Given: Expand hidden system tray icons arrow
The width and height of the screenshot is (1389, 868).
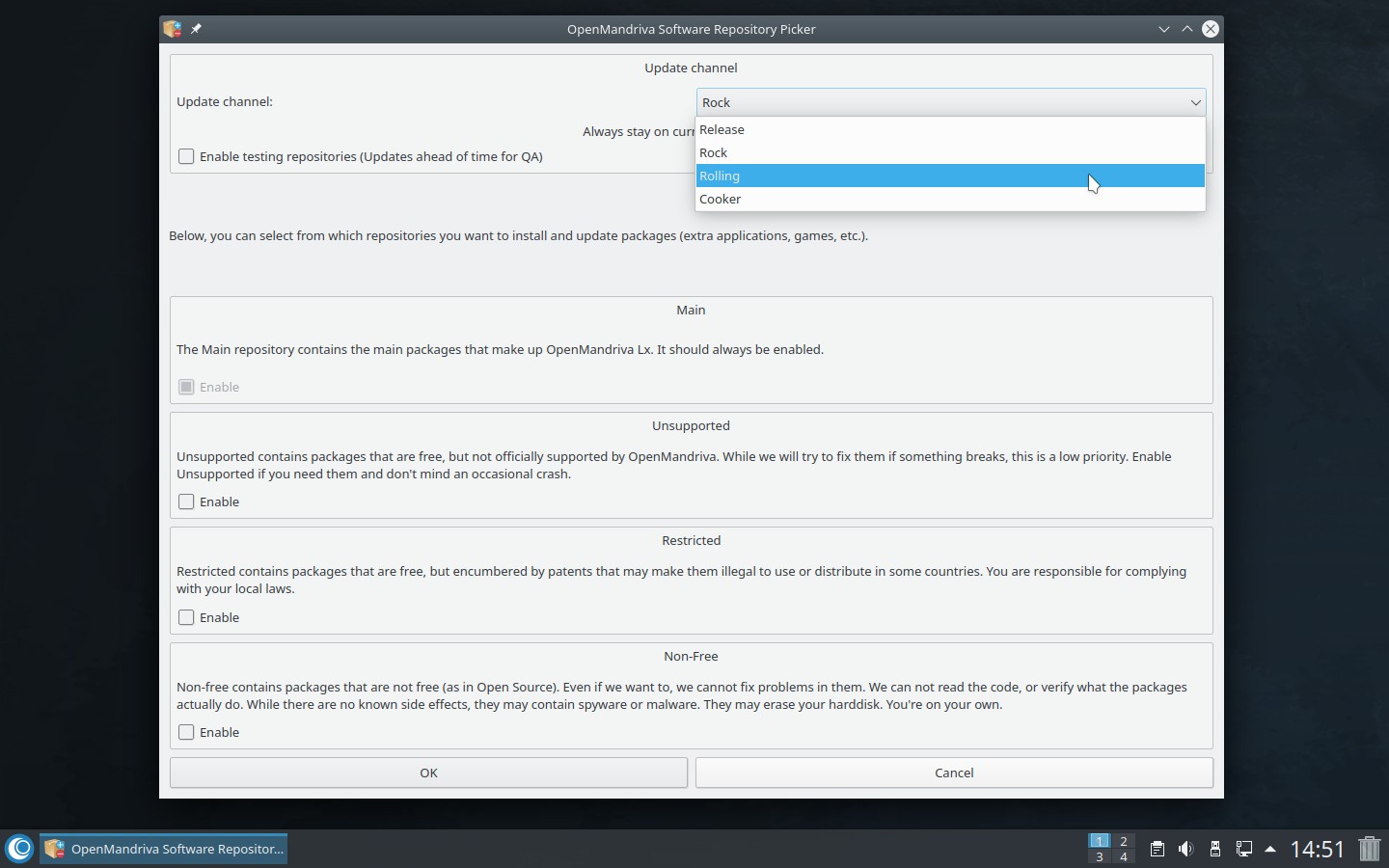Looking at the screenshot, I should [x=1270, y=849].
